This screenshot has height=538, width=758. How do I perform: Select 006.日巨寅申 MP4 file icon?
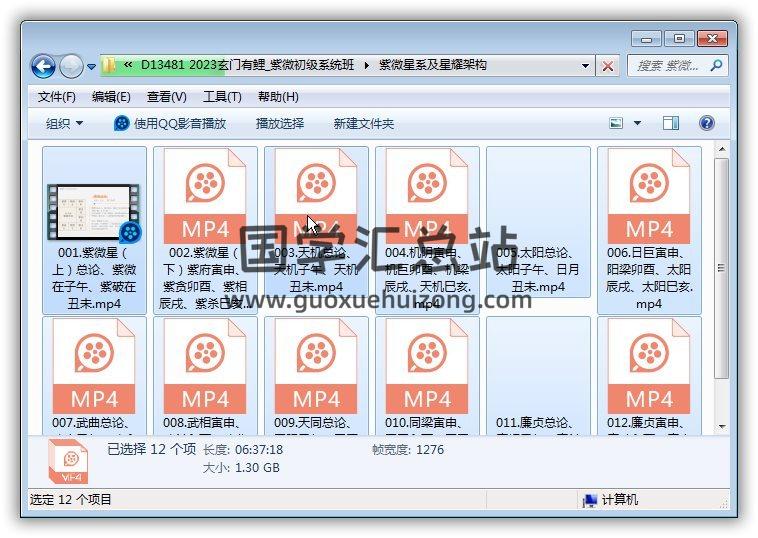coord(649,197)
